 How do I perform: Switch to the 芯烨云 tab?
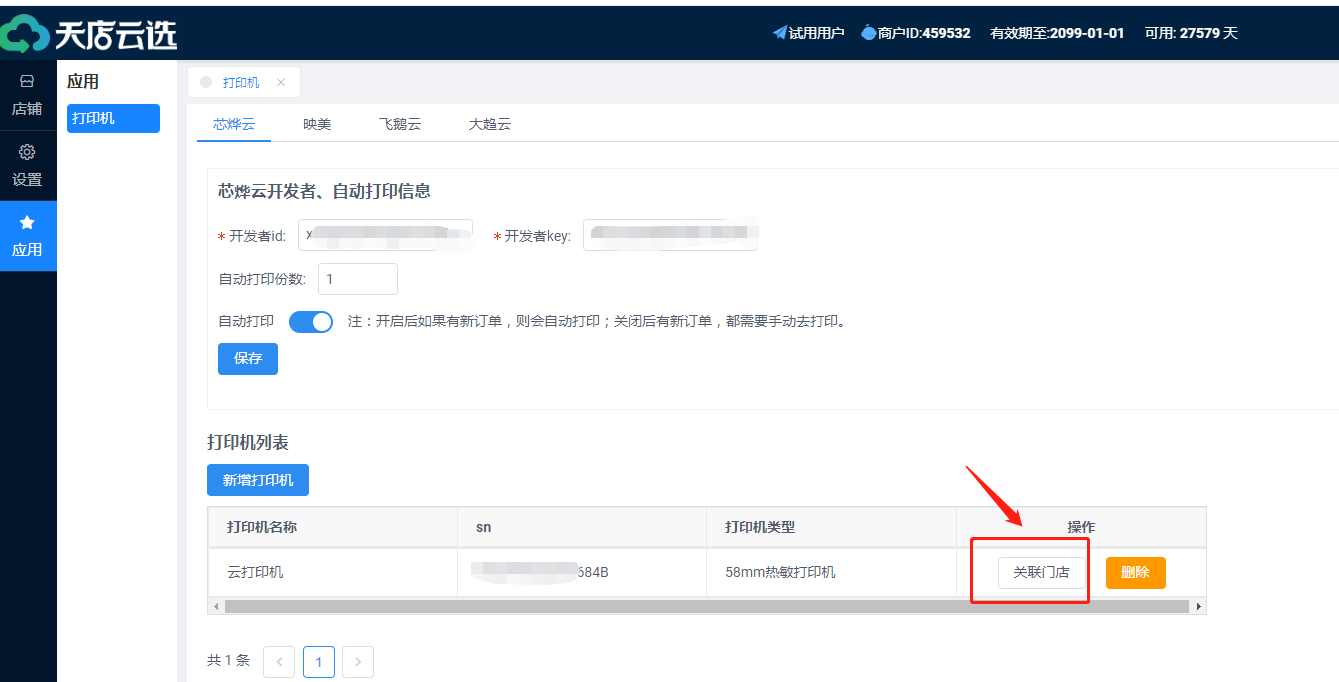pyautogui.click(x=234, y=125)
